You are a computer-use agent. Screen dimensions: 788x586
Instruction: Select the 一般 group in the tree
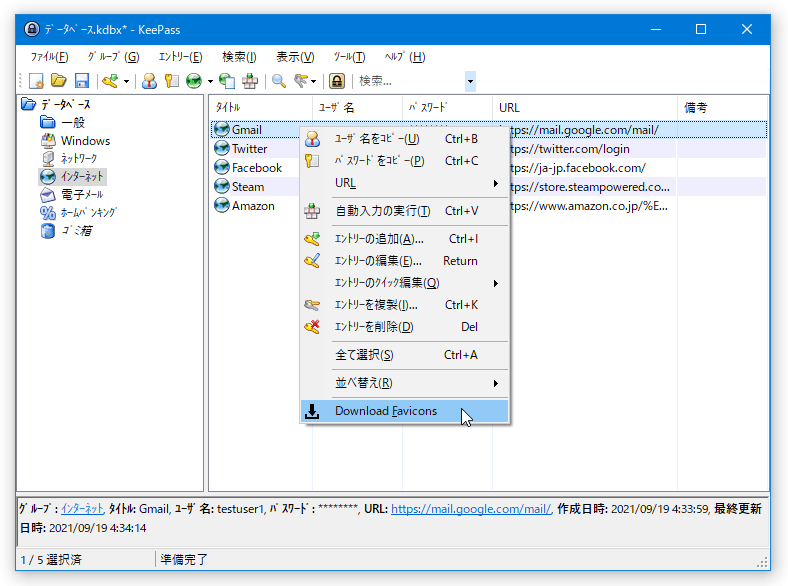[73, 123]
